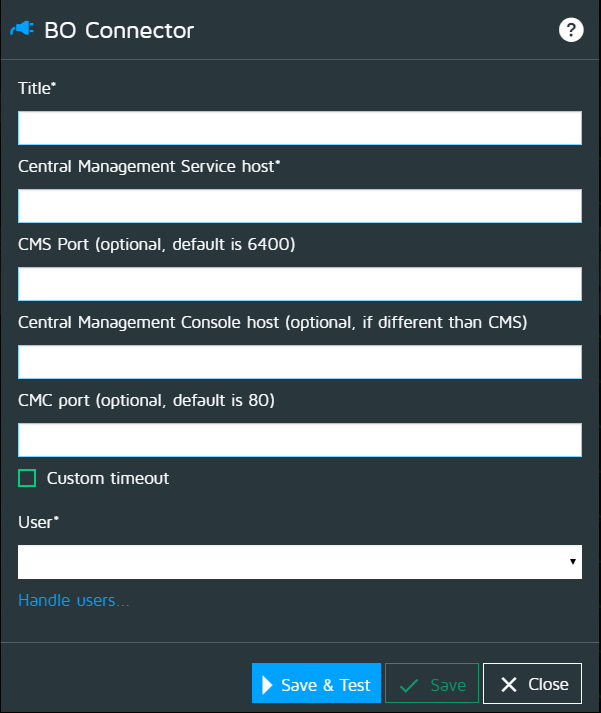Select the CMS Port input field
This screenshot has width=601, height=713.
299,284
